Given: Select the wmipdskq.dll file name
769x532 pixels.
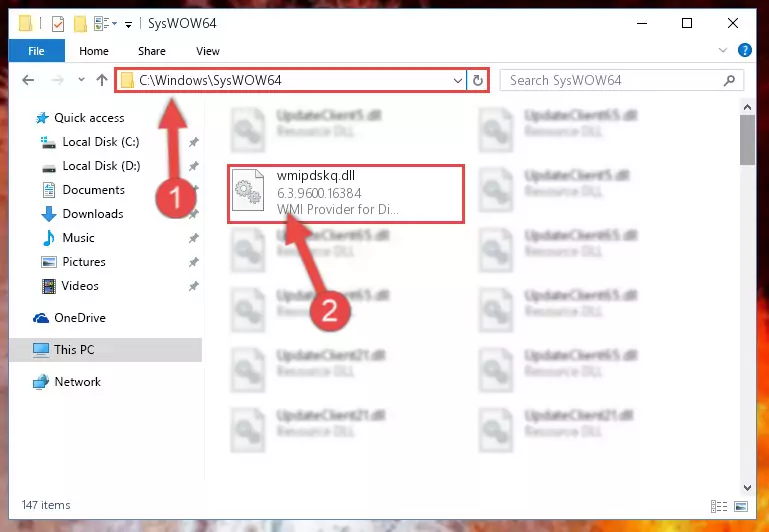Looking at the screenshot, I should [x=316, y=176].
